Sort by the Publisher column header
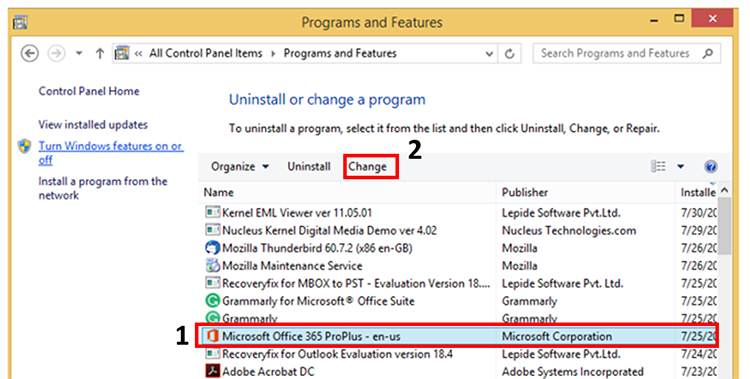750x379 pixels. point(585,192)
